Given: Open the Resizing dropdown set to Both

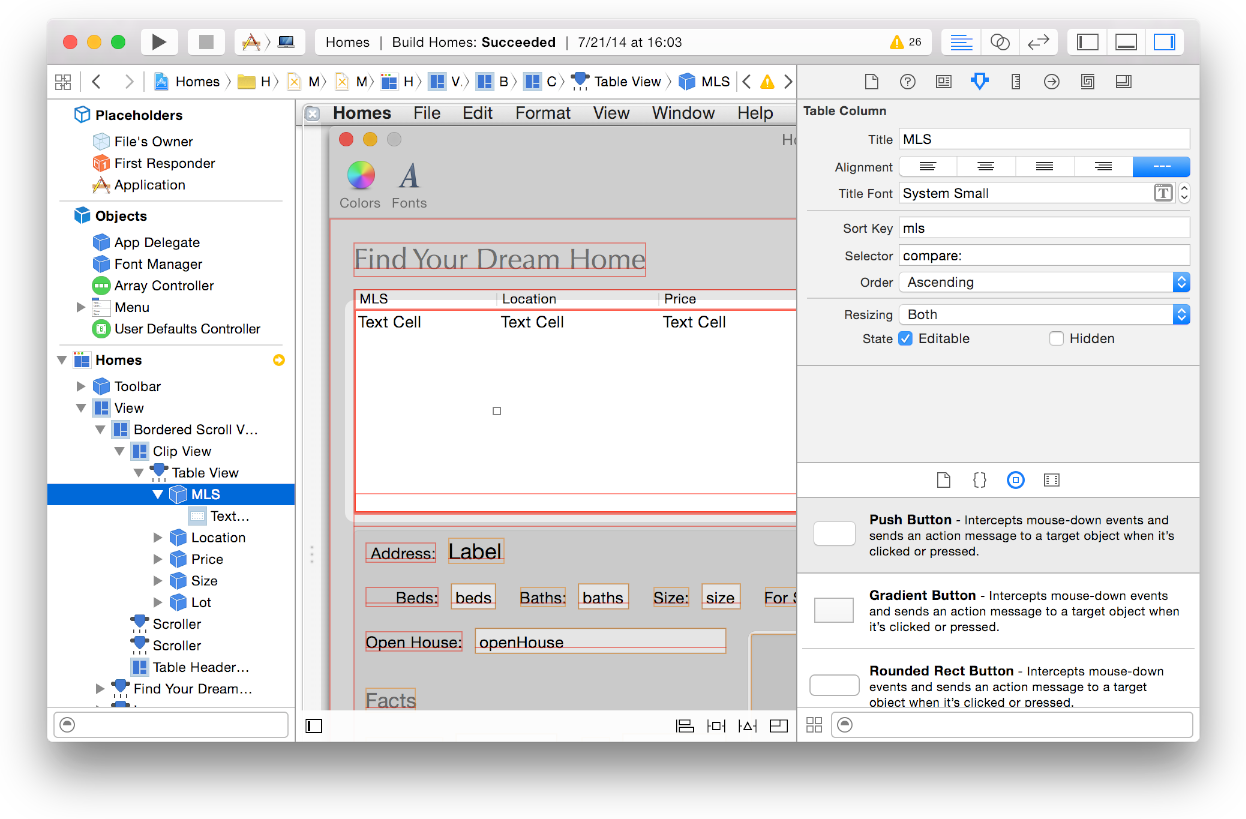Looking at the screenshot, I should 1180,313.
